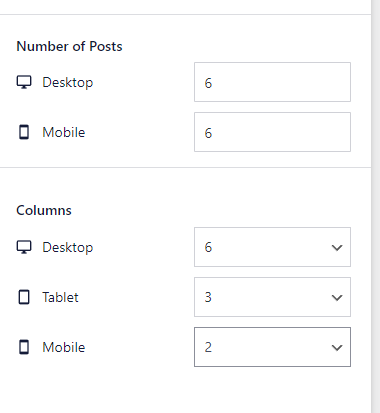
Task: Click the Tablet label under Columns
Action: click(60, 297)
